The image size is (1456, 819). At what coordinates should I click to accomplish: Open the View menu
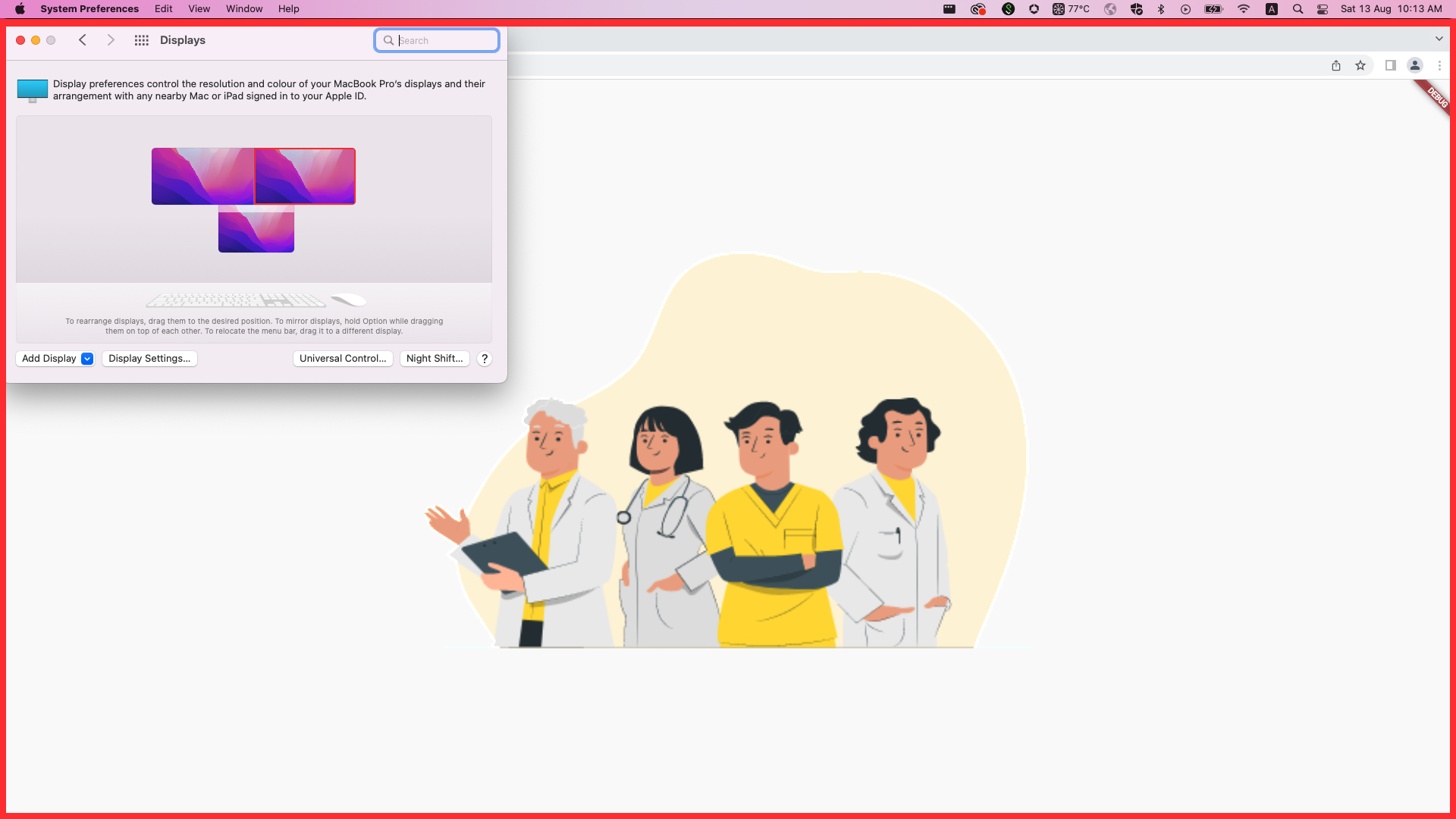pyautogui.click(x=199, y=8)
